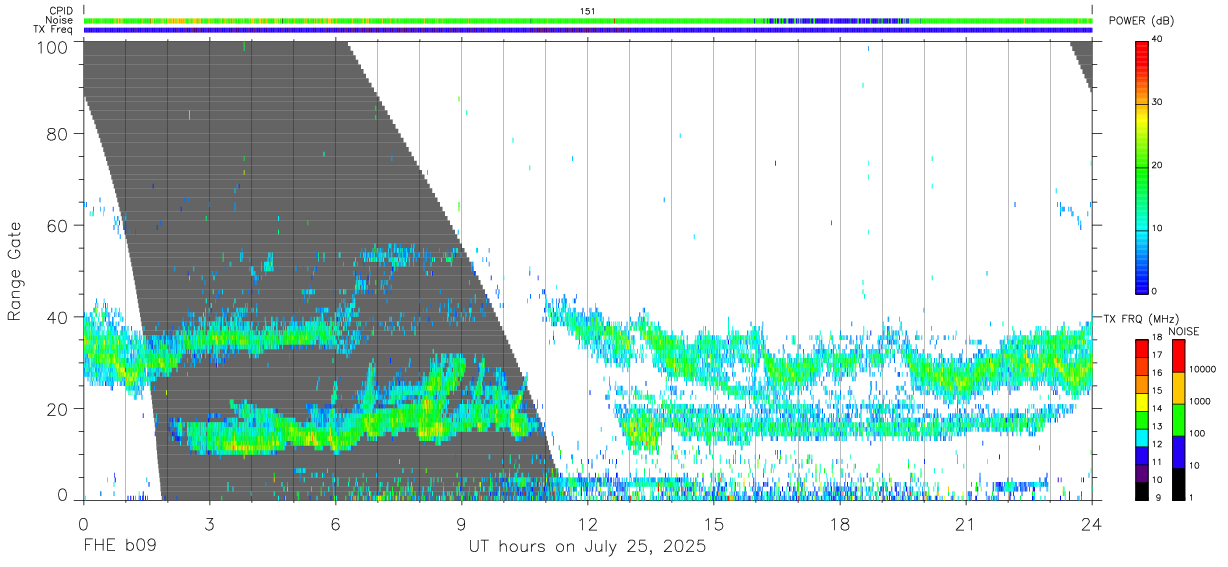This screenshot has width=1228, height=567.
Task: Click the y-axis tick label 100
Action: click(x=52, y=47)
